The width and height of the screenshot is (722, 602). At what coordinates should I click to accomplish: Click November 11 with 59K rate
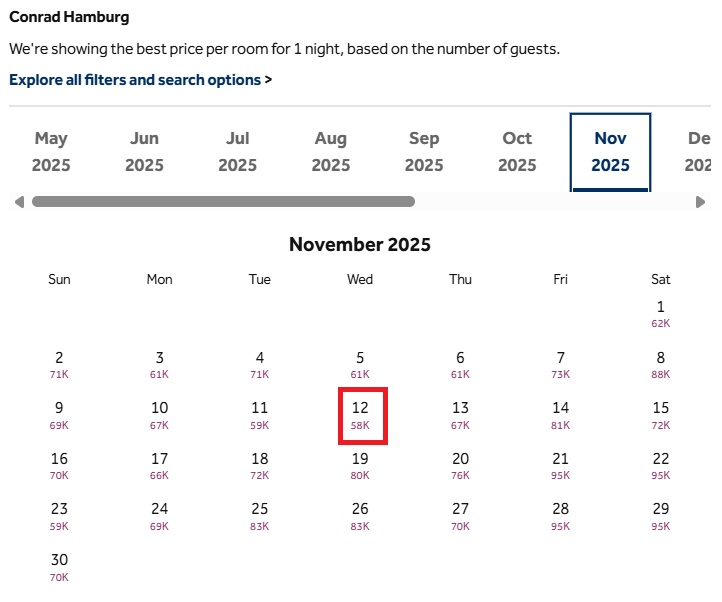[x=260, y=415]
